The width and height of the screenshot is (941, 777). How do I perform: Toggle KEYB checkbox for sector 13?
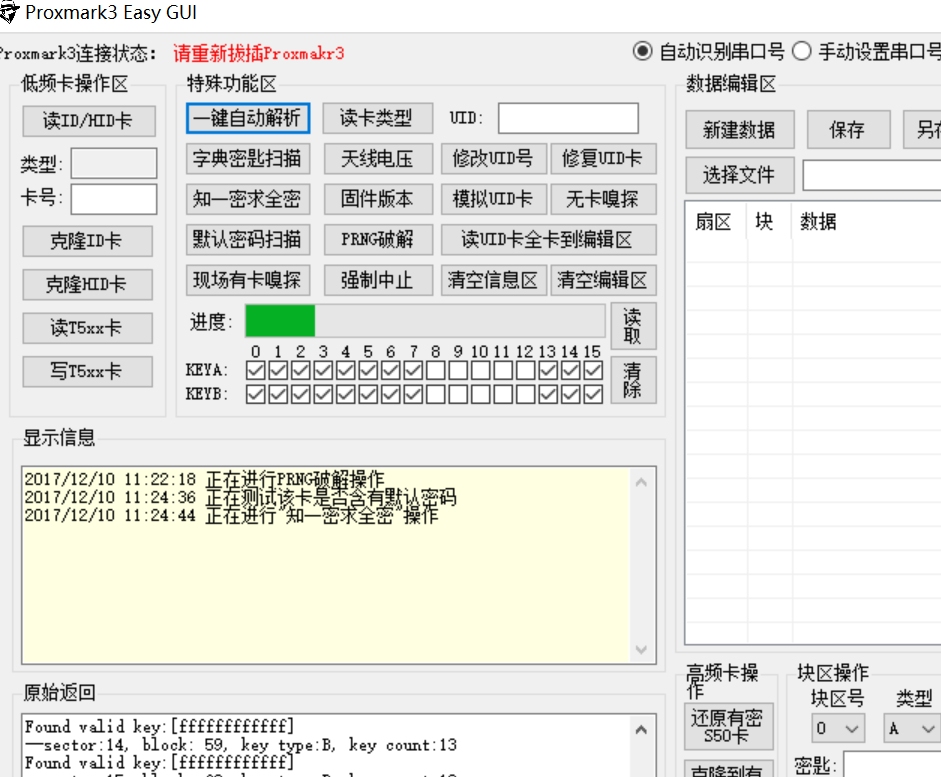click(549, 395)
